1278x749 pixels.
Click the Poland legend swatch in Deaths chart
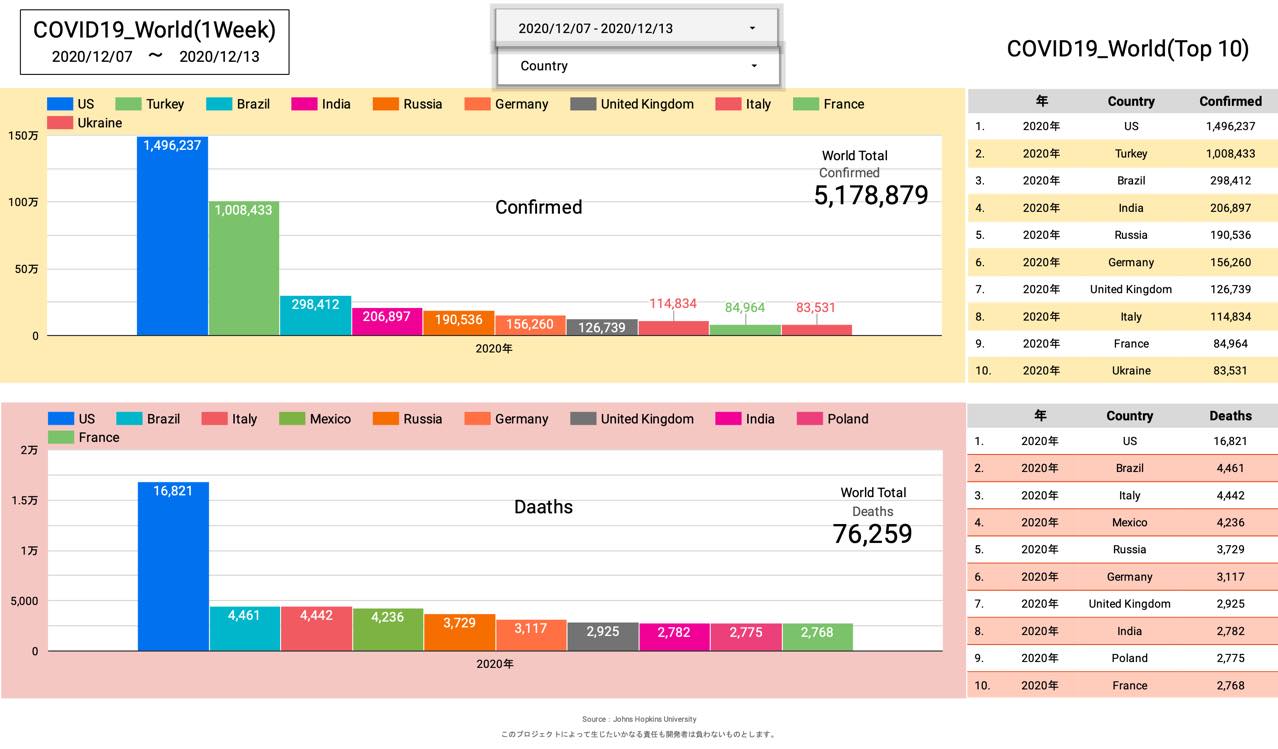point(811,419)
